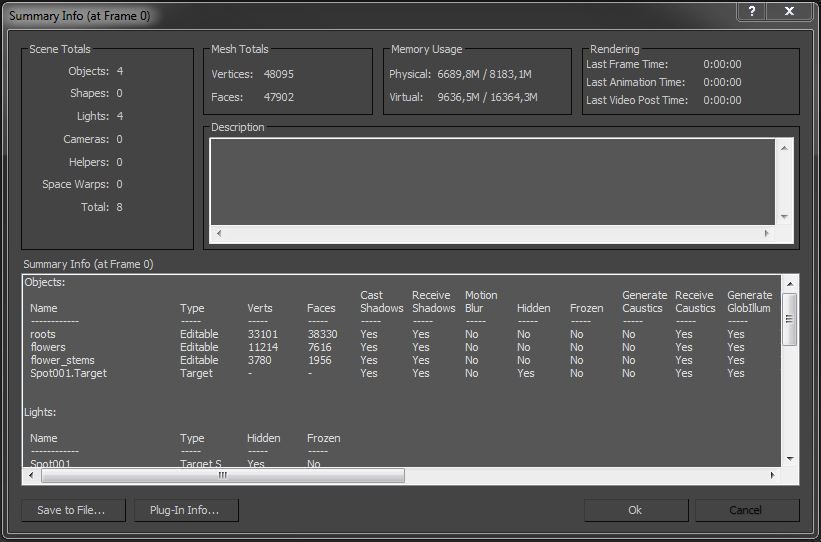Image resolution: width=821 pixels, height=542 pixels.
Task: Click 'Generate Caustics' column header
Action: tap(645, 302)
